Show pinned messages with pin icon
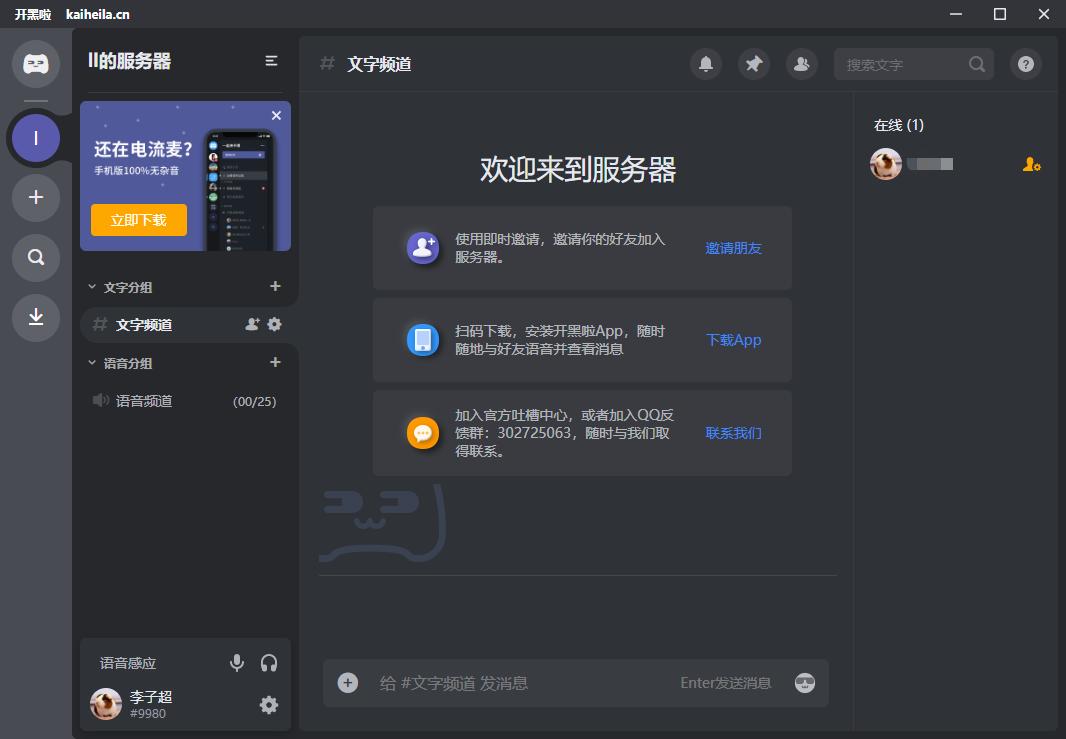Screen dimensions: 1066x739 coord(754,64)
